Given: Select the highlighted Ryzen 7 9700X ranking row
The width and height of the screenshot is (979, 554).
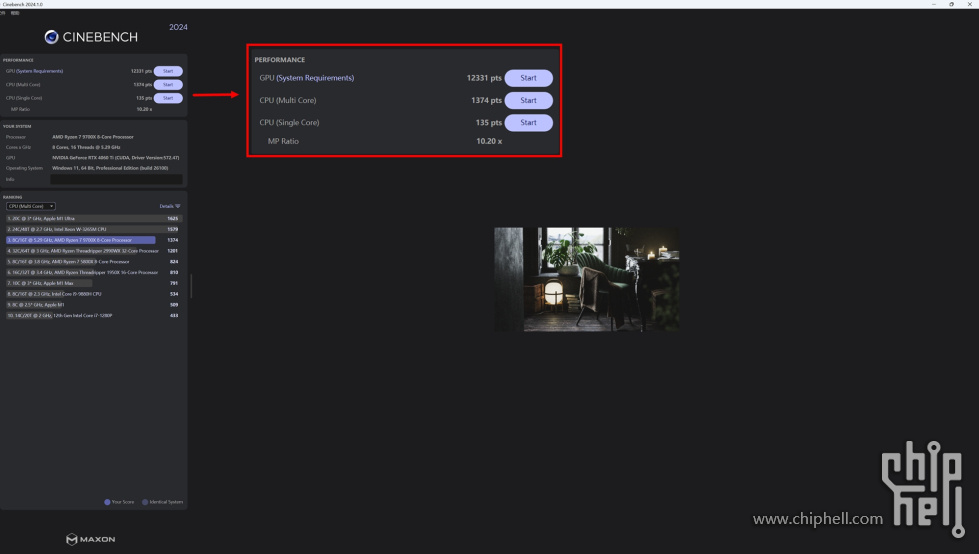Looking at the screenshot, I should click(x=93, y=240).
